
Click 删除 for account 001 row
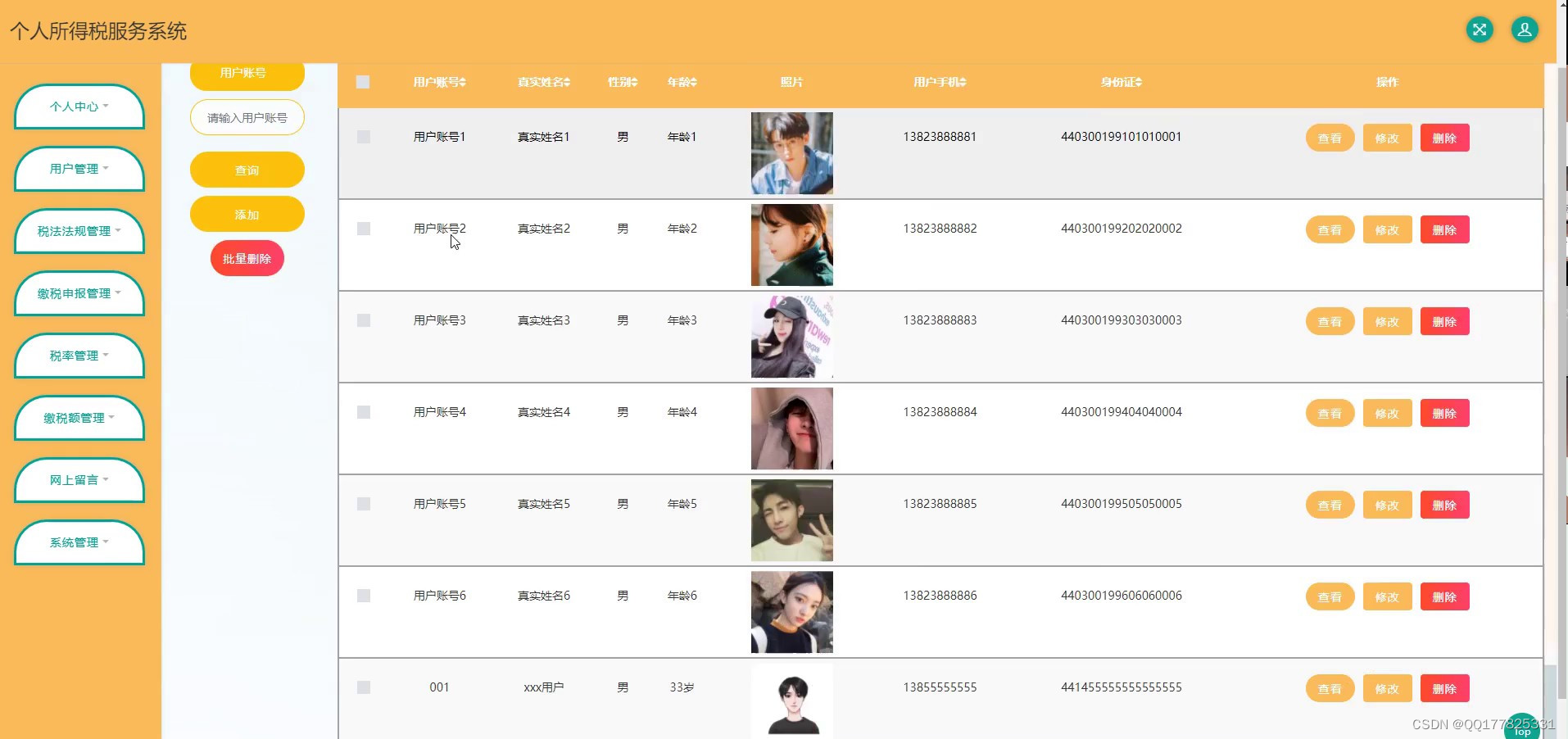pyautogui.click(x=1445, y=688)
